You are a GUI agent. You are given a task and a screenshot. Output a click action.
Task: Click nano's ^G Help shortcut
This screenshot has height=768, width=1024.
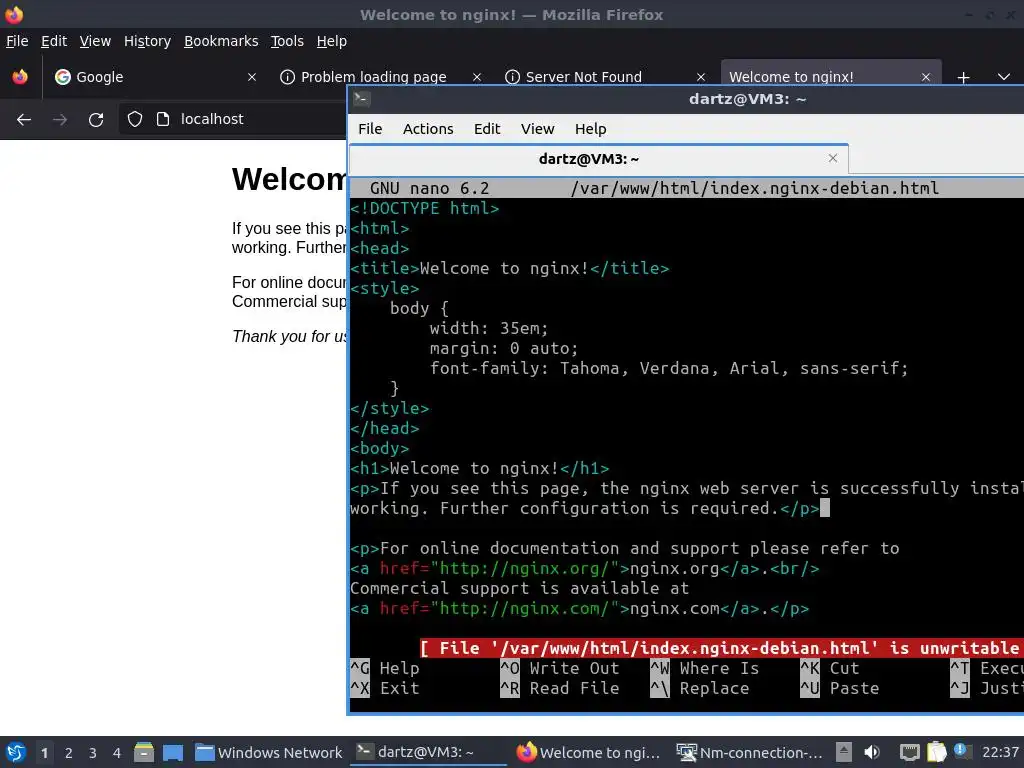[x=385, y=668]
